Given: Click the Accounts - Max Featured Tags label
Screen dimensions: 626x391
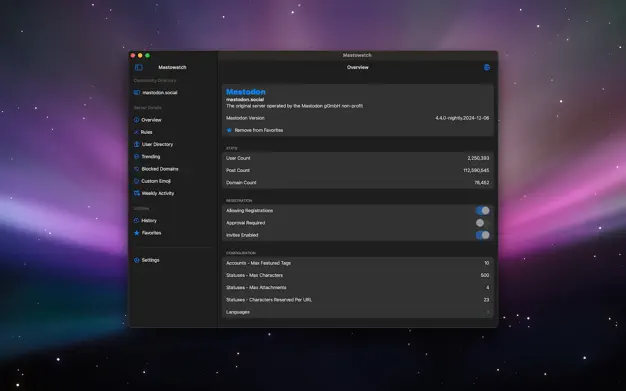Looking at the screenshot, I should [x=258, y=263].
